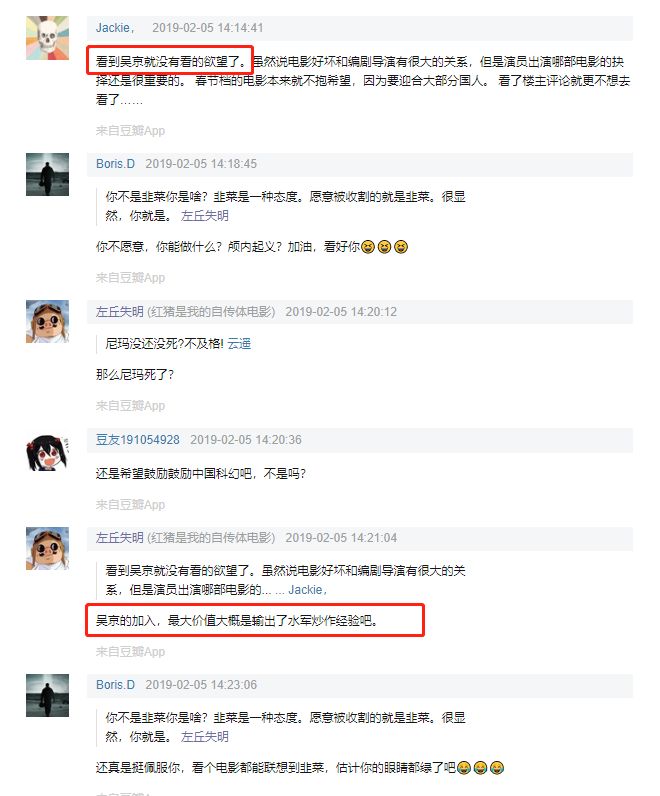Click the last crying-laugh emoji after 都绿了吧
660x796 pixels.
tap(497, 768)
